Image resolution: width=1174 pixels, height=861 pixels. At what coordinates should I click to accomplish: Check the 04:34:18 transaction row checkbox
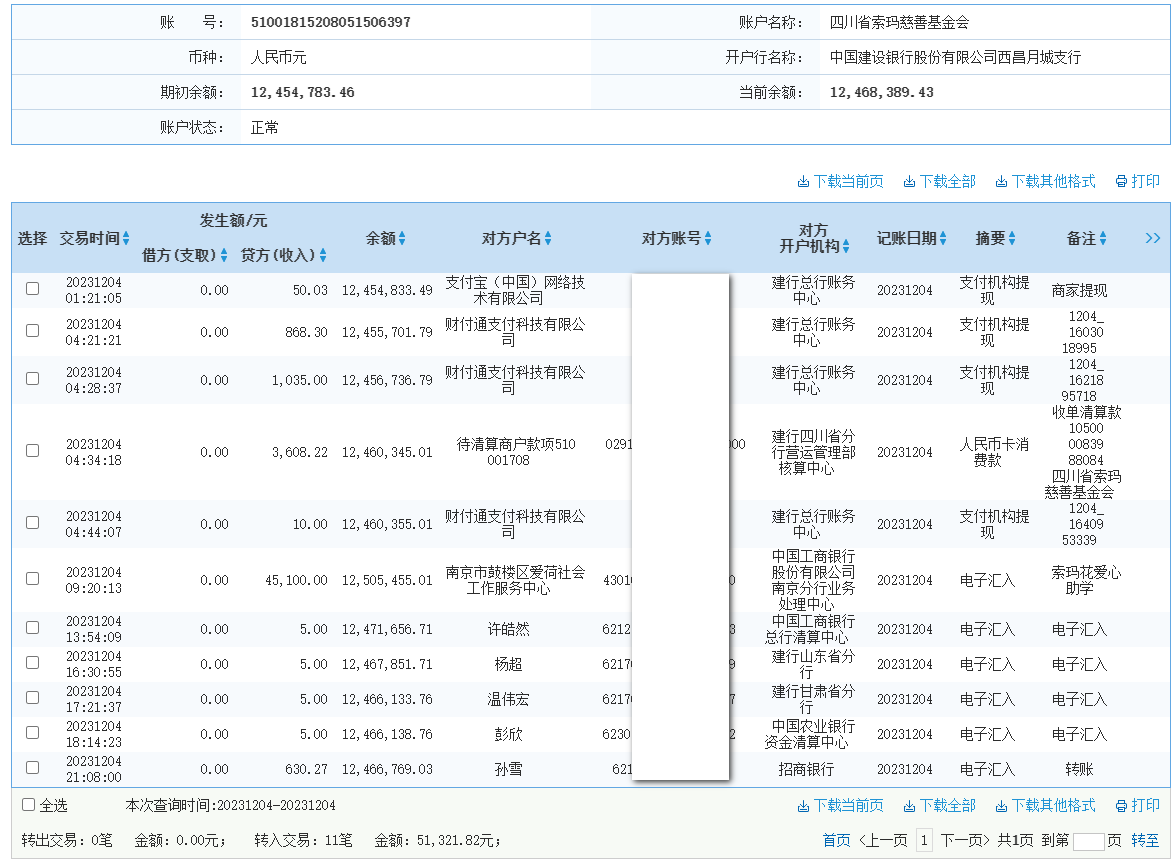[32, 450]
